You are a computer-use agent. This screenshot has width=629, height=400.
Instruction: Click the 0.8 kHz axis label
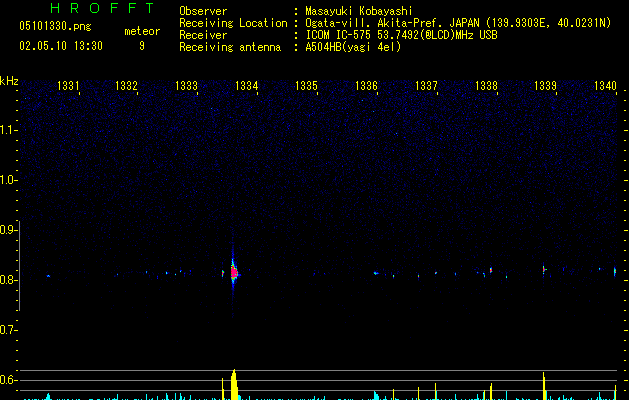point(8,280)
